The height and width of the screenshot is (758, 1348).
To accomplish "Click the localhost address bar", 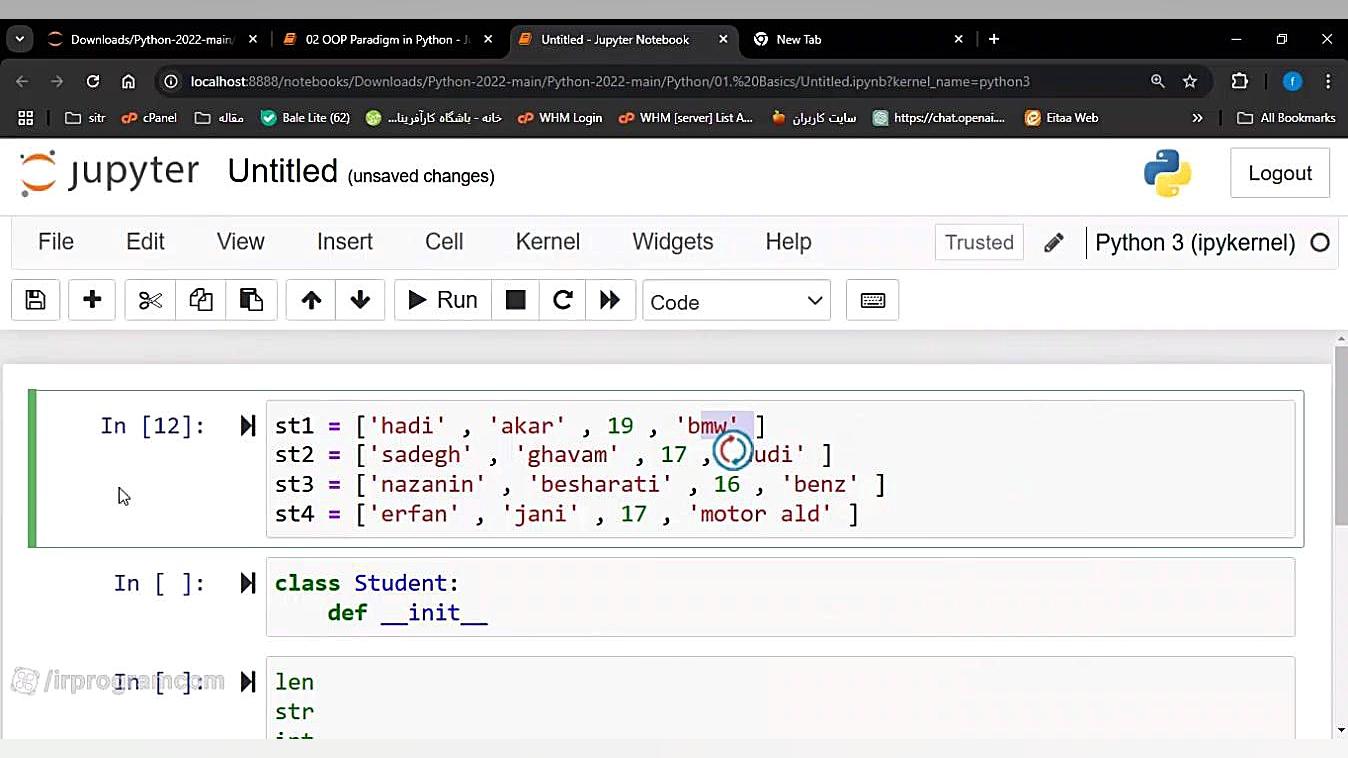I will pos(610,81).
